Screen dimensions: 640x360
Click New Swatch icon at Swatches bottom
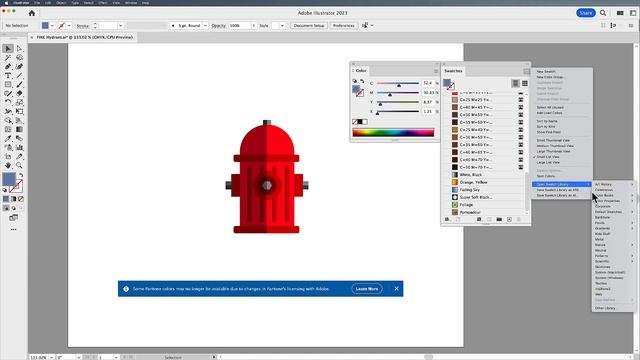pos(509,220)
